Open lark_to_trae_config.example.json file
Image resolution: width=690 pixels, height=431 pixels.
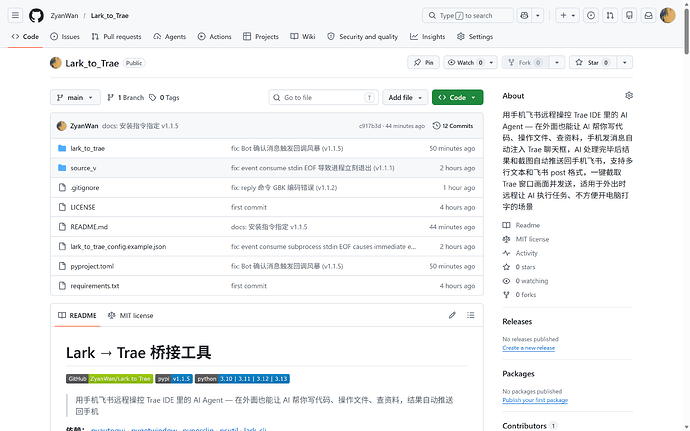[x=118, y=247]
